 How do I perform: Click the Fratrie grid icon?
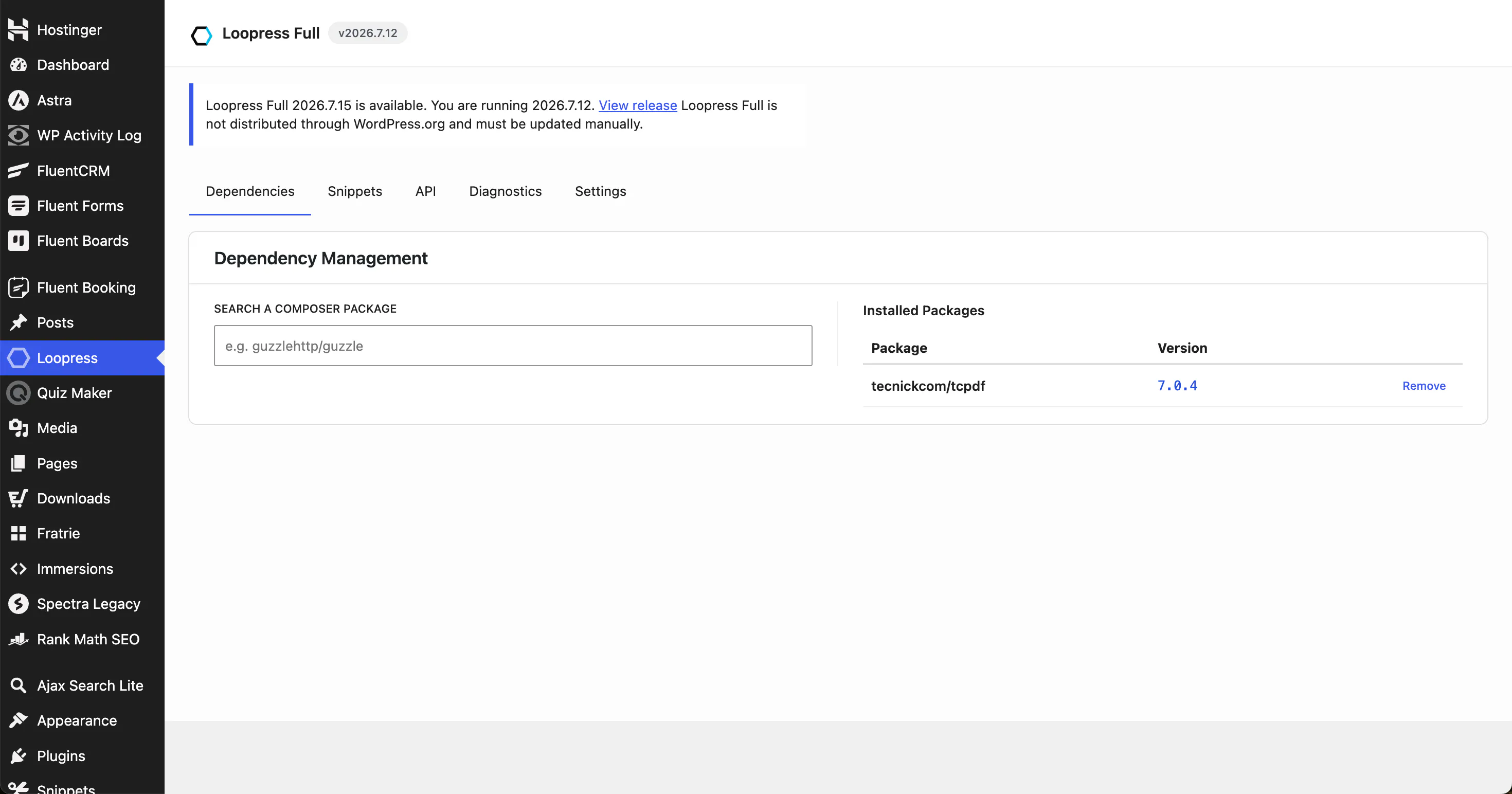[18, 533]
